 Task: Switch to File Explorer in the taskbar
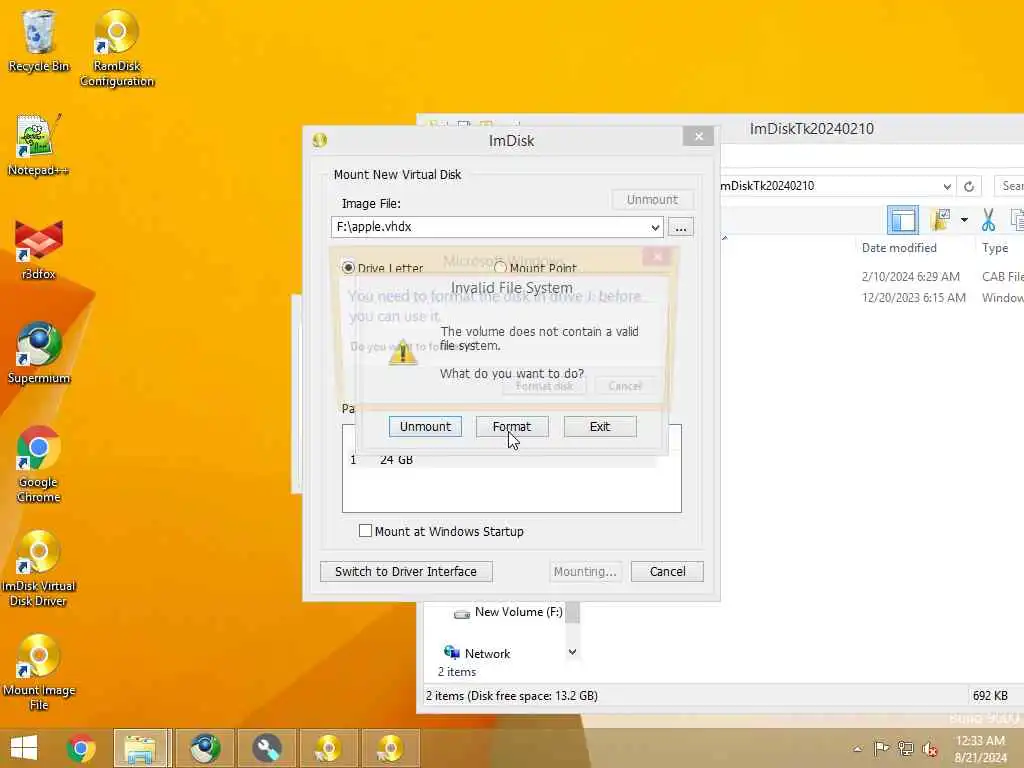coord(142,748)
